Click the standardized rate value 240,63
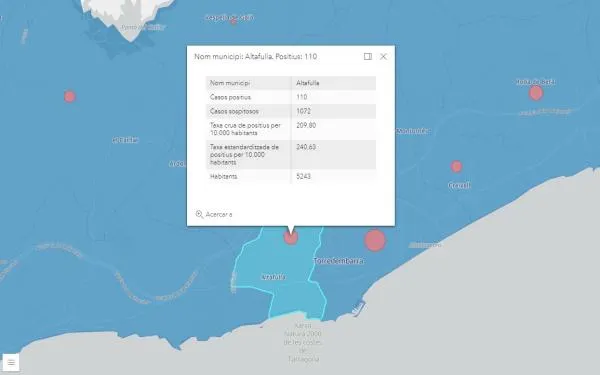This screenshot has height=375, width=600. (x=306, y=147)
